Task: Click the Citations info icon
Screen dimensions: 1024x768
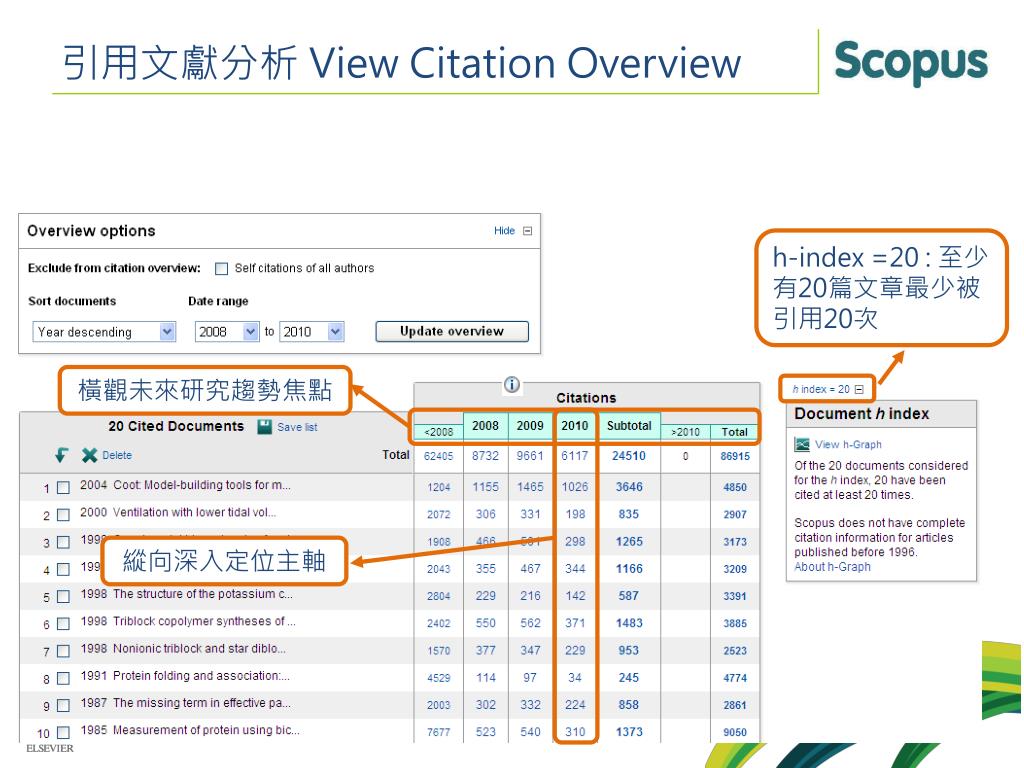Action: (512, 385)
